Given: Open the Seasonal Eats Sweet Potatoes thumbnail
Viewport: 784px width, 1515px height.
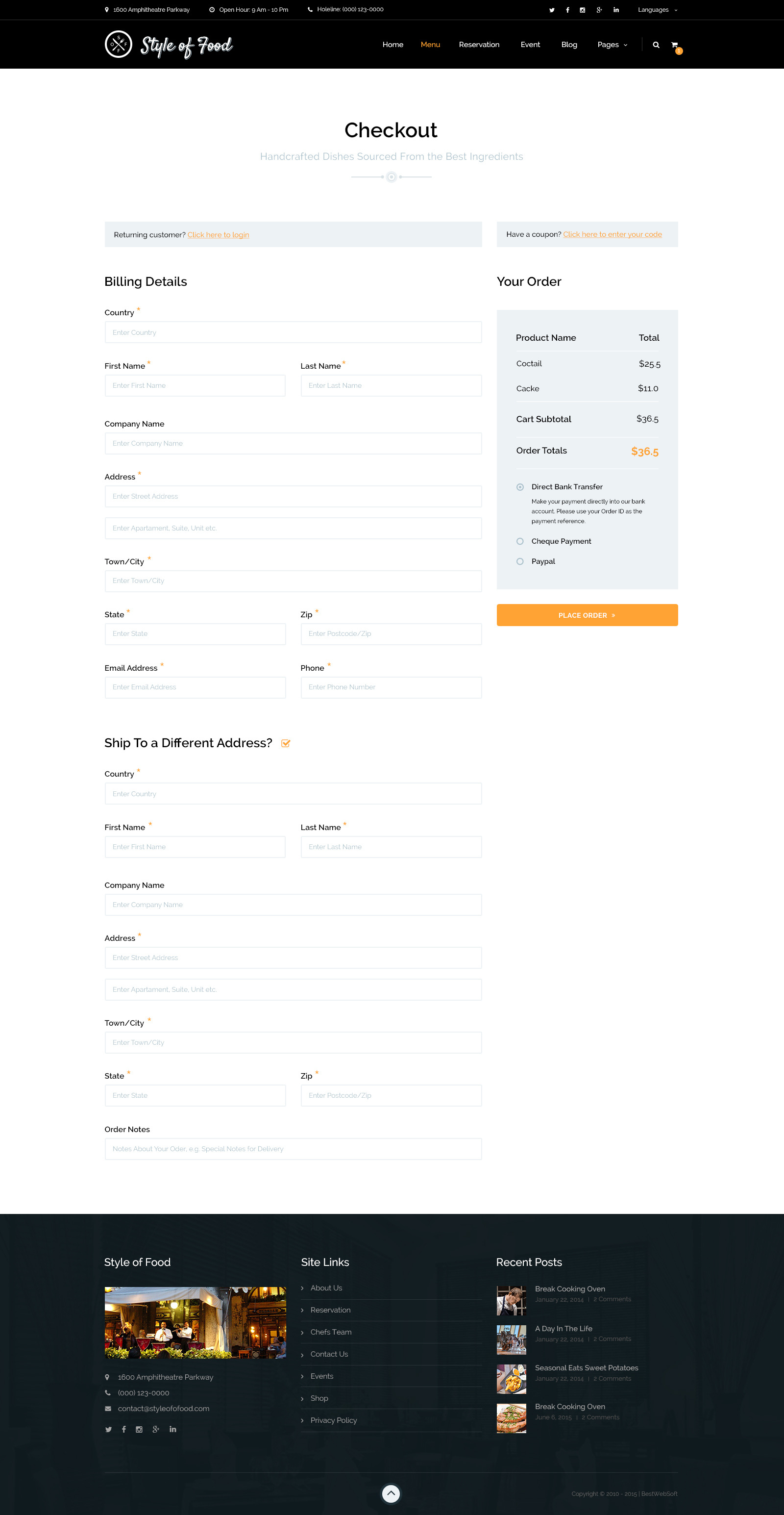Looking at the screenshot, I should (x=511, y=1379).
